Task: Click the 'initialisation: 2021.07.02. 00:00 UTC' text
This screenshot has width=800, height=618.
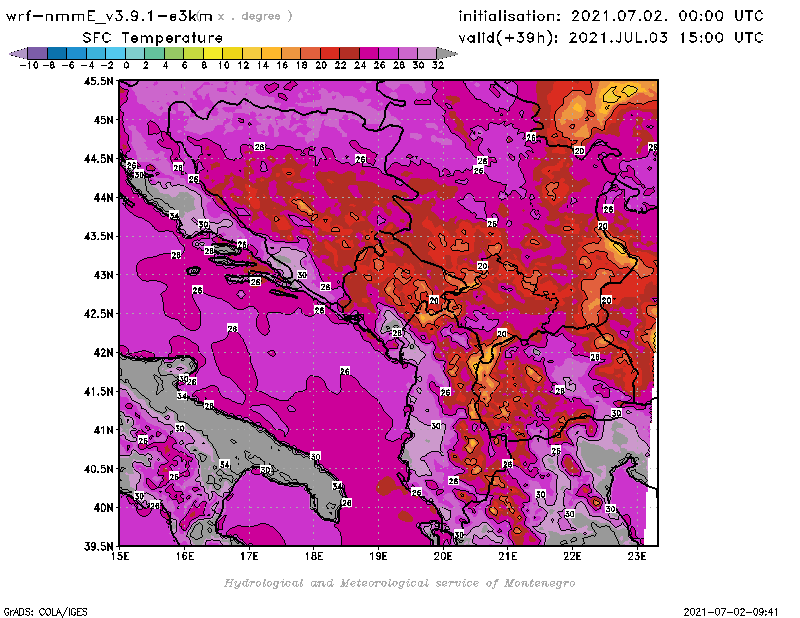Action: [611, 16]
